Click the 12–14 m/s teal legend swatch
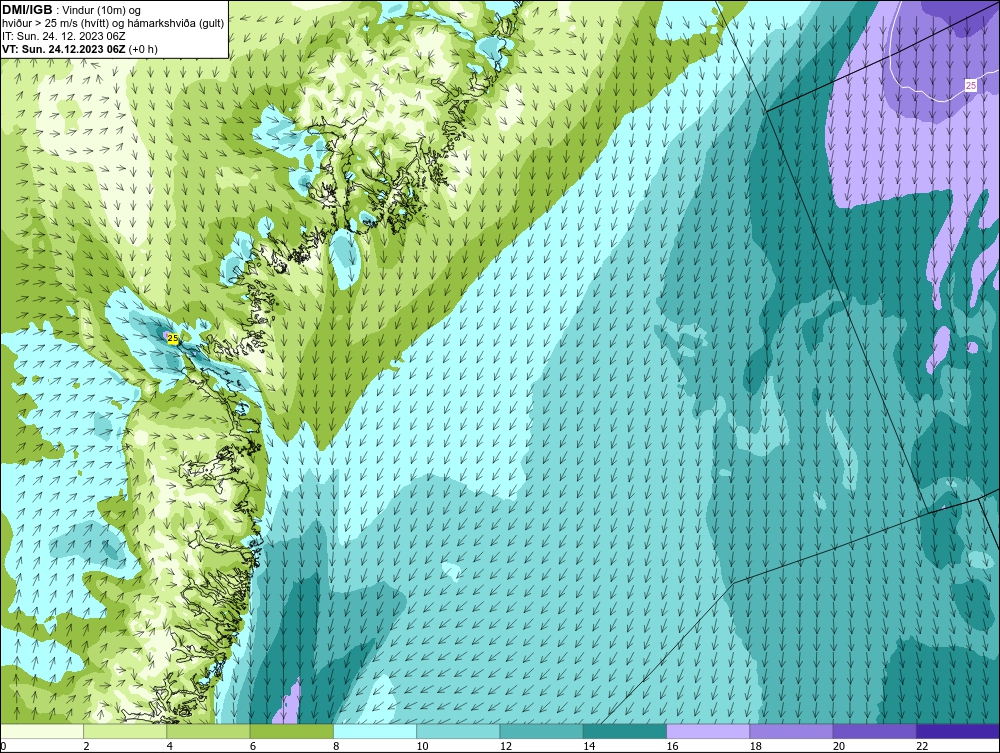The image size is (1000, 753). pyautogui.click(x=541, y=731)
